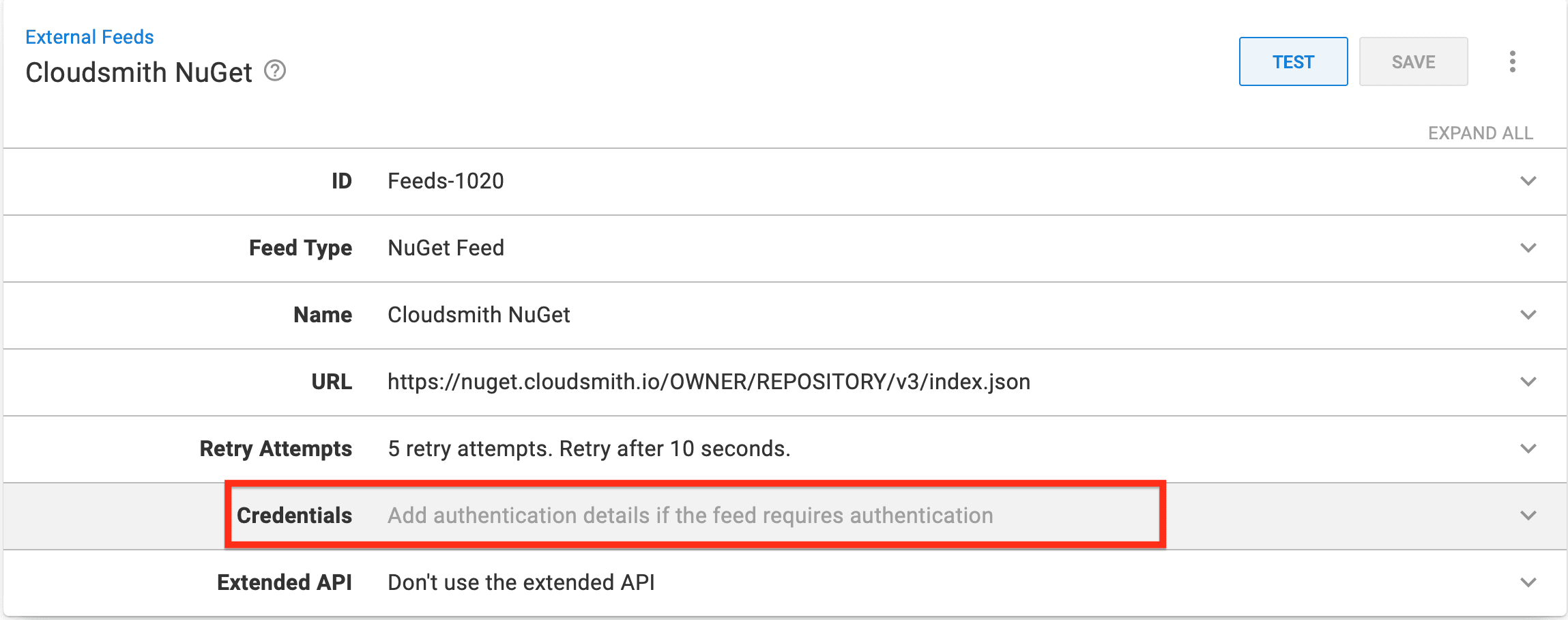Viewport: 1568px width, 620px height.
Task: Click the retry attempts summary text
Action: (589, 449)
